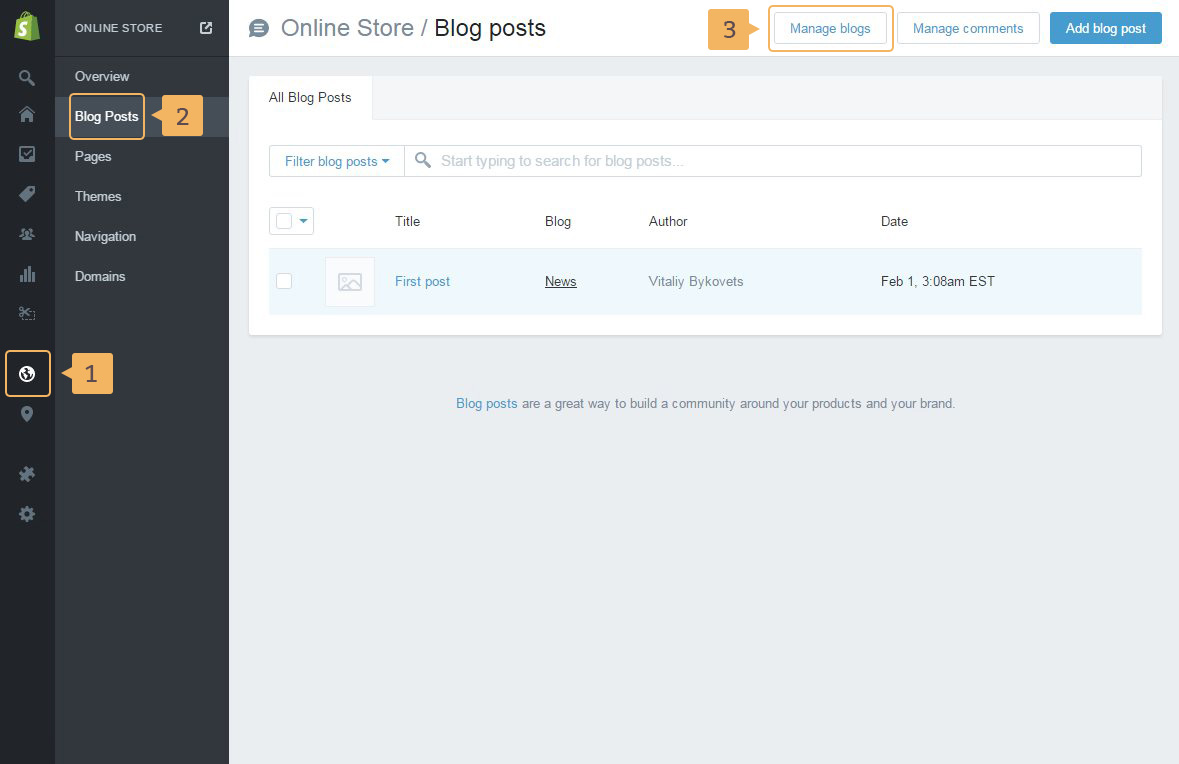Screen dimensions: 1179x764
Task: Open Orders via the checkmark inbox icon
Action: 27,154
